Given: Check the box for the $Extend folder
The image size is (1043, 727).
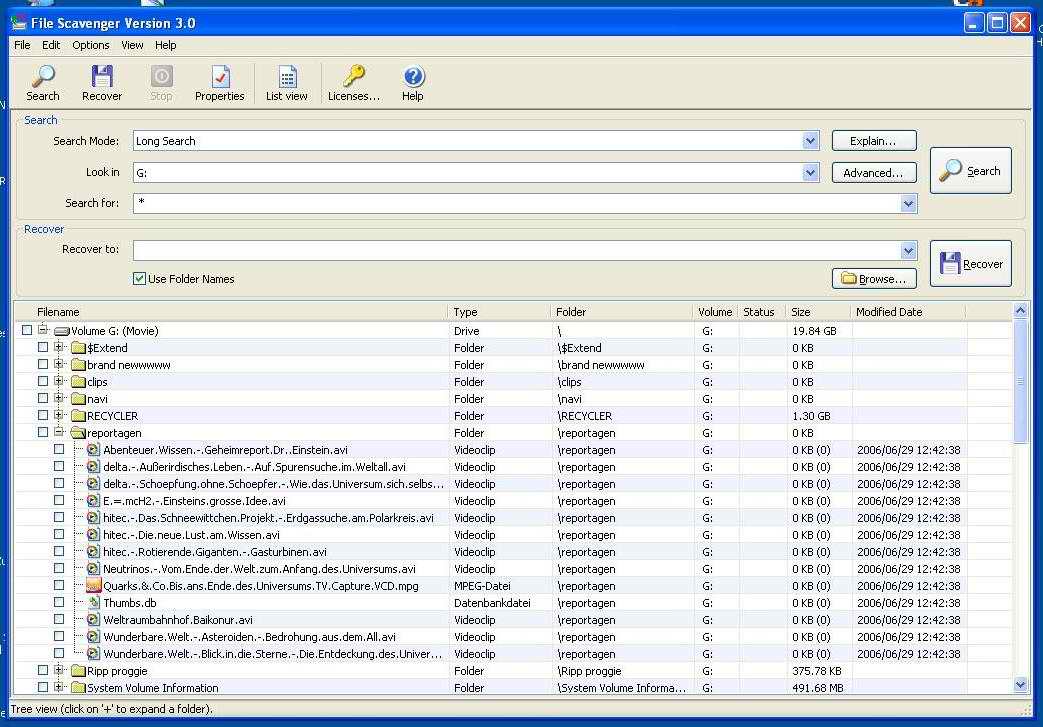Looking at the screenshot, I should 43,347.
